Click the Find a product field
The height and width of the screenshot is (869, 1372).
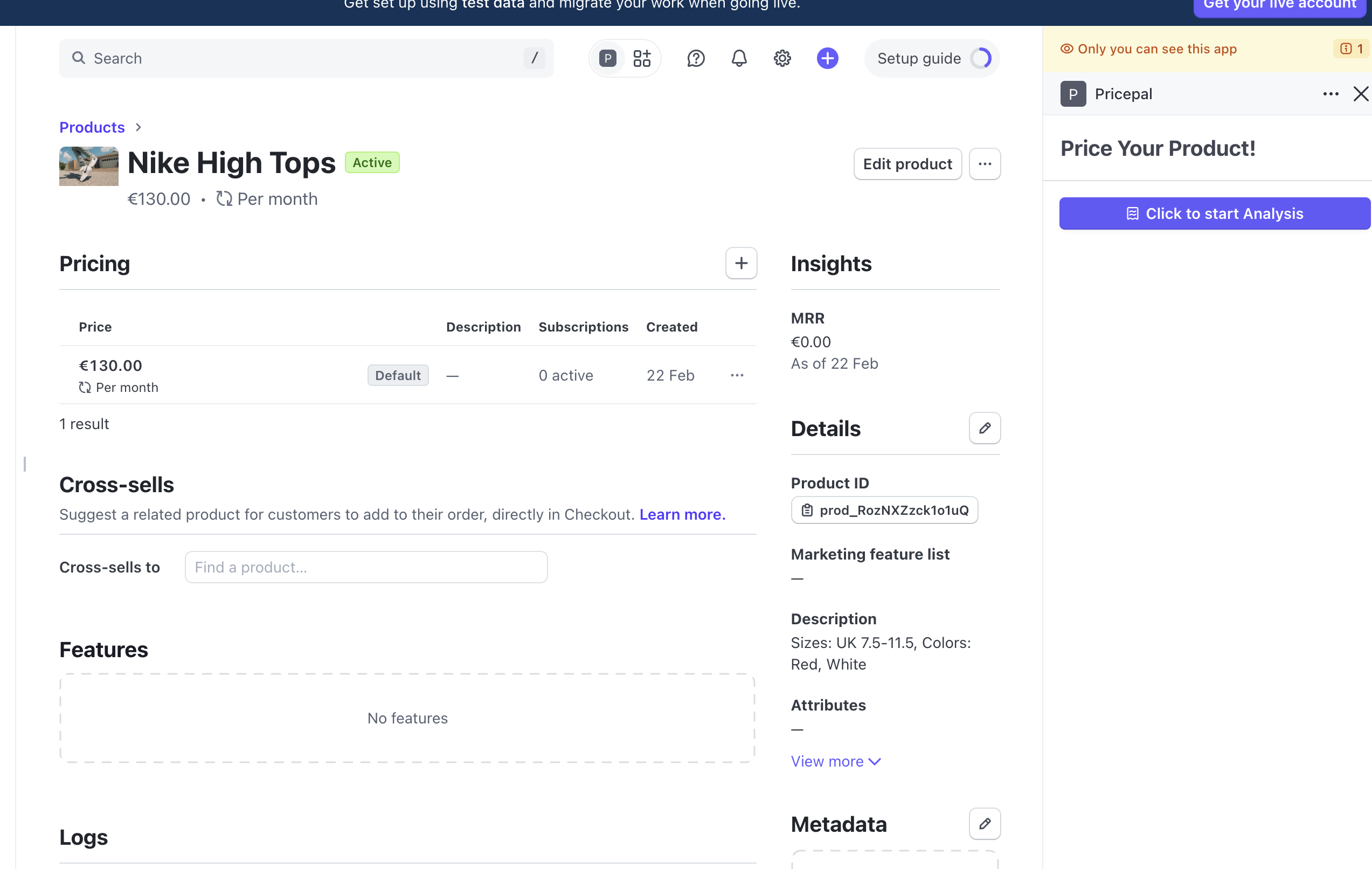366,567
